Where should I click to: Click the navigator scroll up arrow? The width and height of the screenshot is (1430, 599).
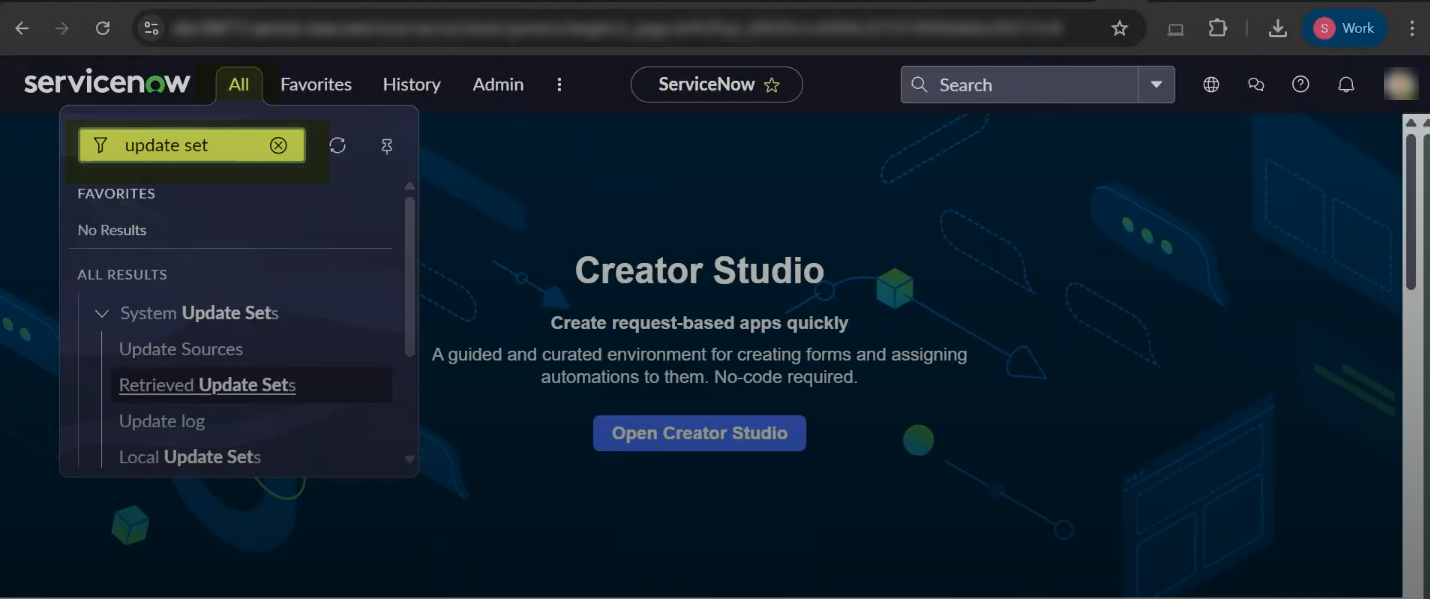(409, 186)
